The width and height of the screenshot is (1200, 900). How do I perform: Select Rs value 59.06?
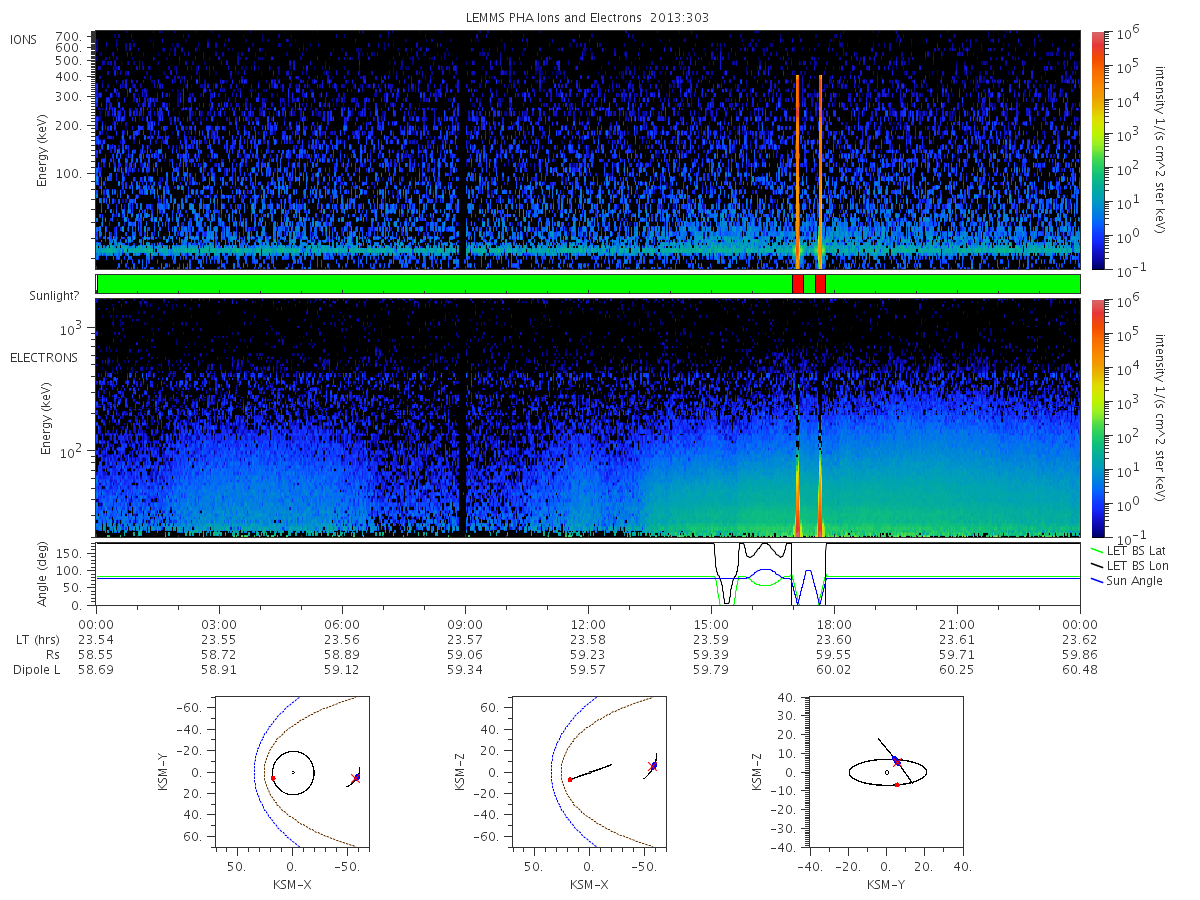point(465,655)
